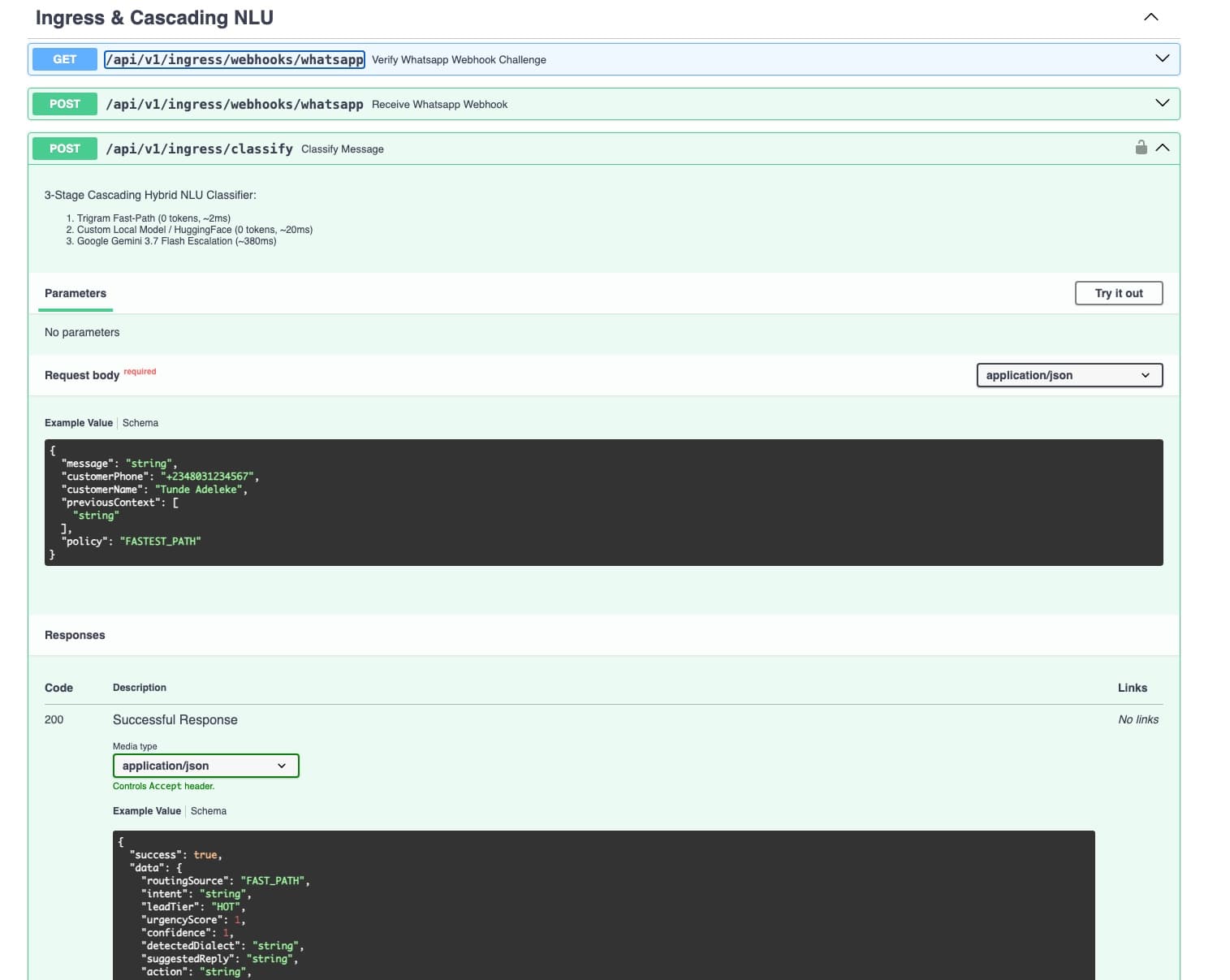Click the request body example JSON block
The image size is (1230, 980).
[x=604, y=503]
